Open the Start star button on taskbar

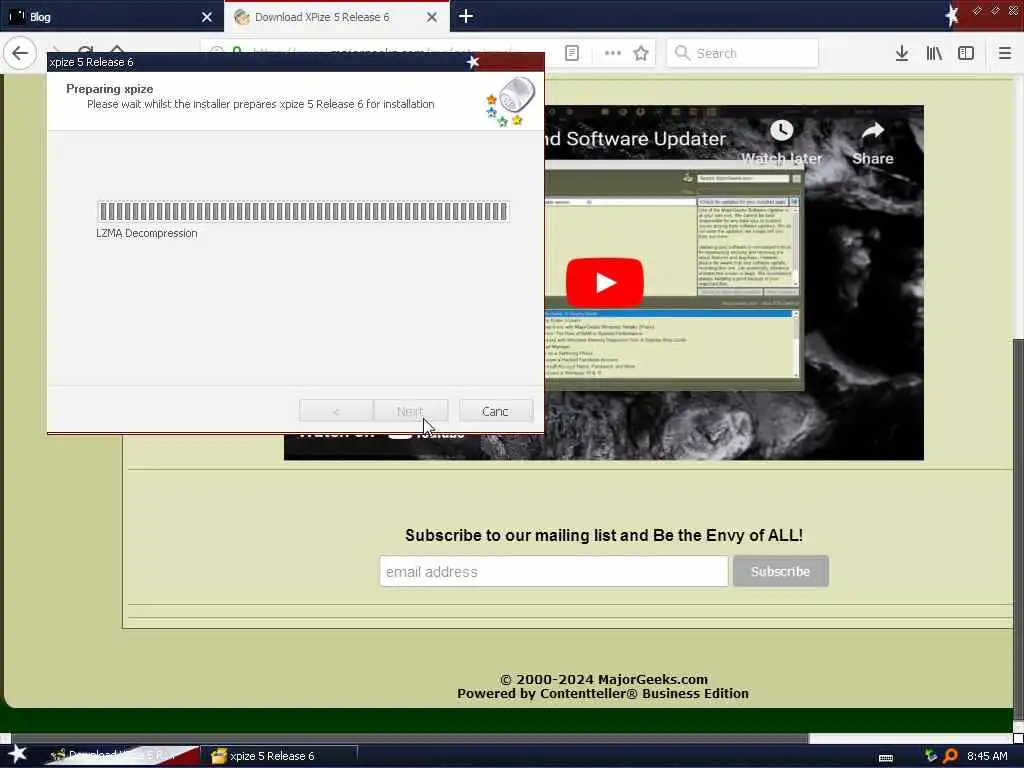(x=17, y=754)
